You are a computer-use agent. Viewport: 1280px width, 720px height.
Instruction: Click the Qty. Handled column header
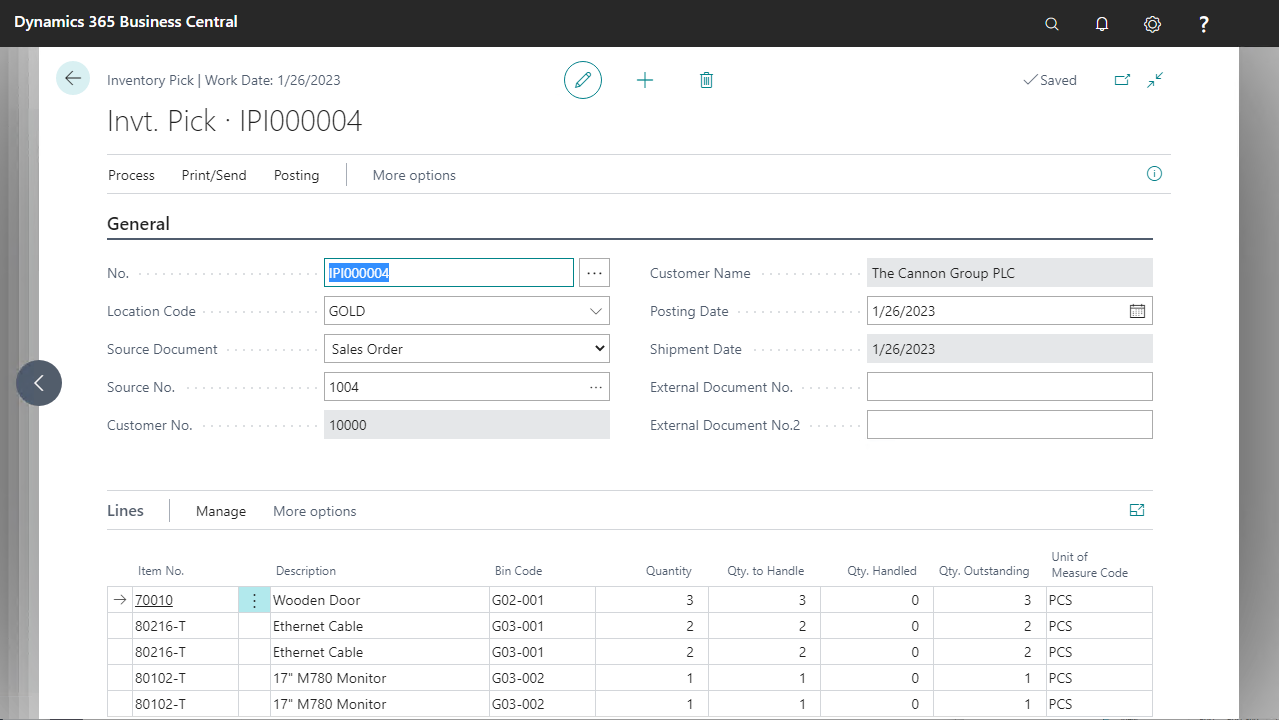[882, 571]
